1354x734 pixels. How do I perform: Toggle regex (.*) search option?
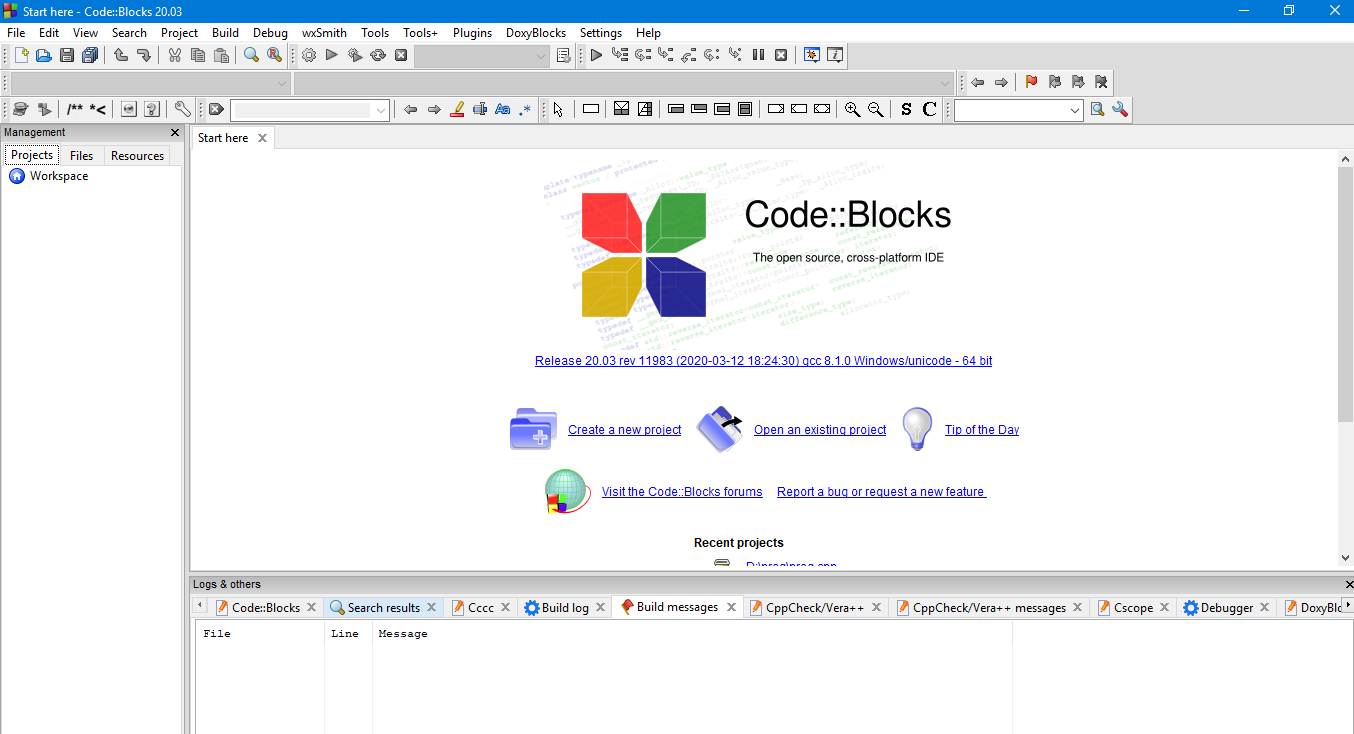pyautogui.click(x=526, y=109)
